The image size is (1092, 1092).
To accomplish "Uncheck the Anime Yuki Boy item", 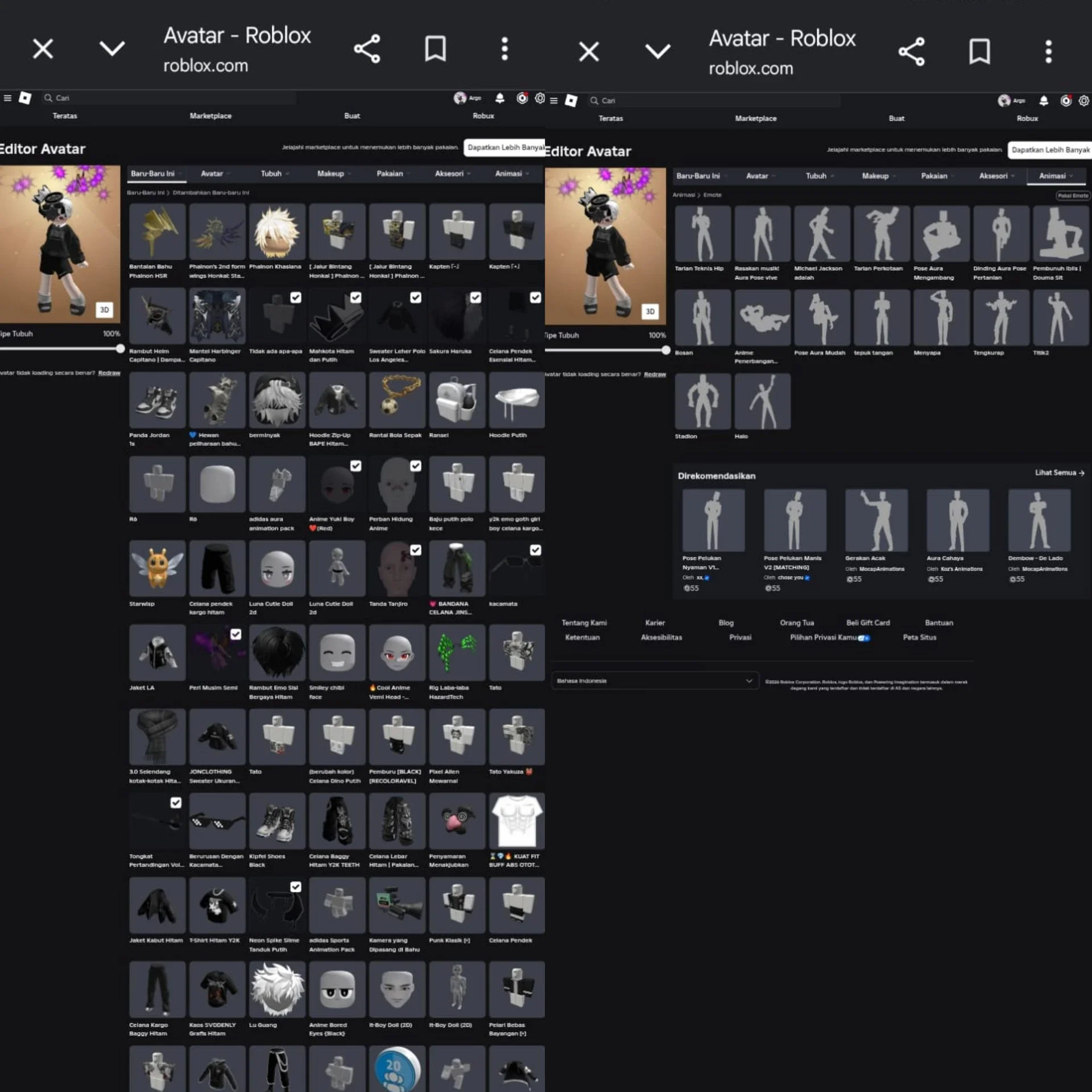I will (x=356, y=466).
